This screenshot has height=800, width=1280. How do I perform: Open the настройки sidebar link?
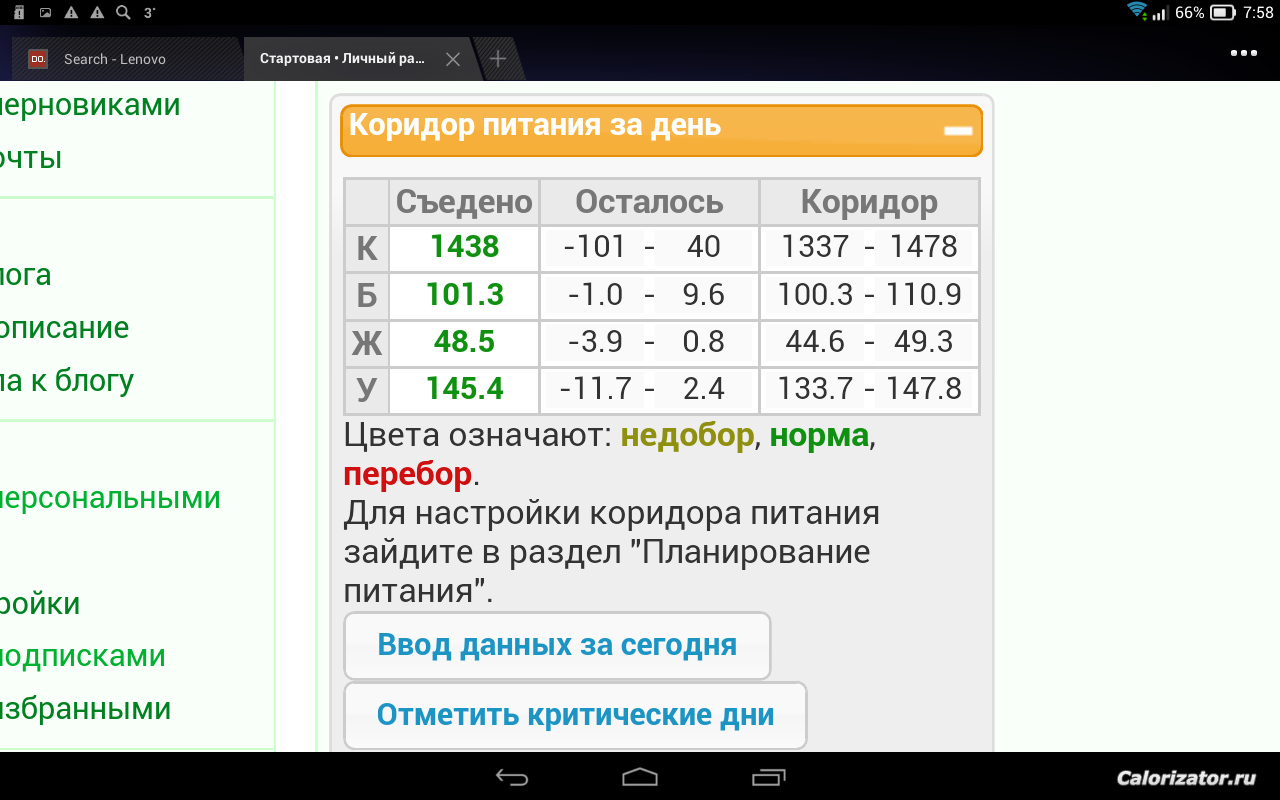[40, 604]
